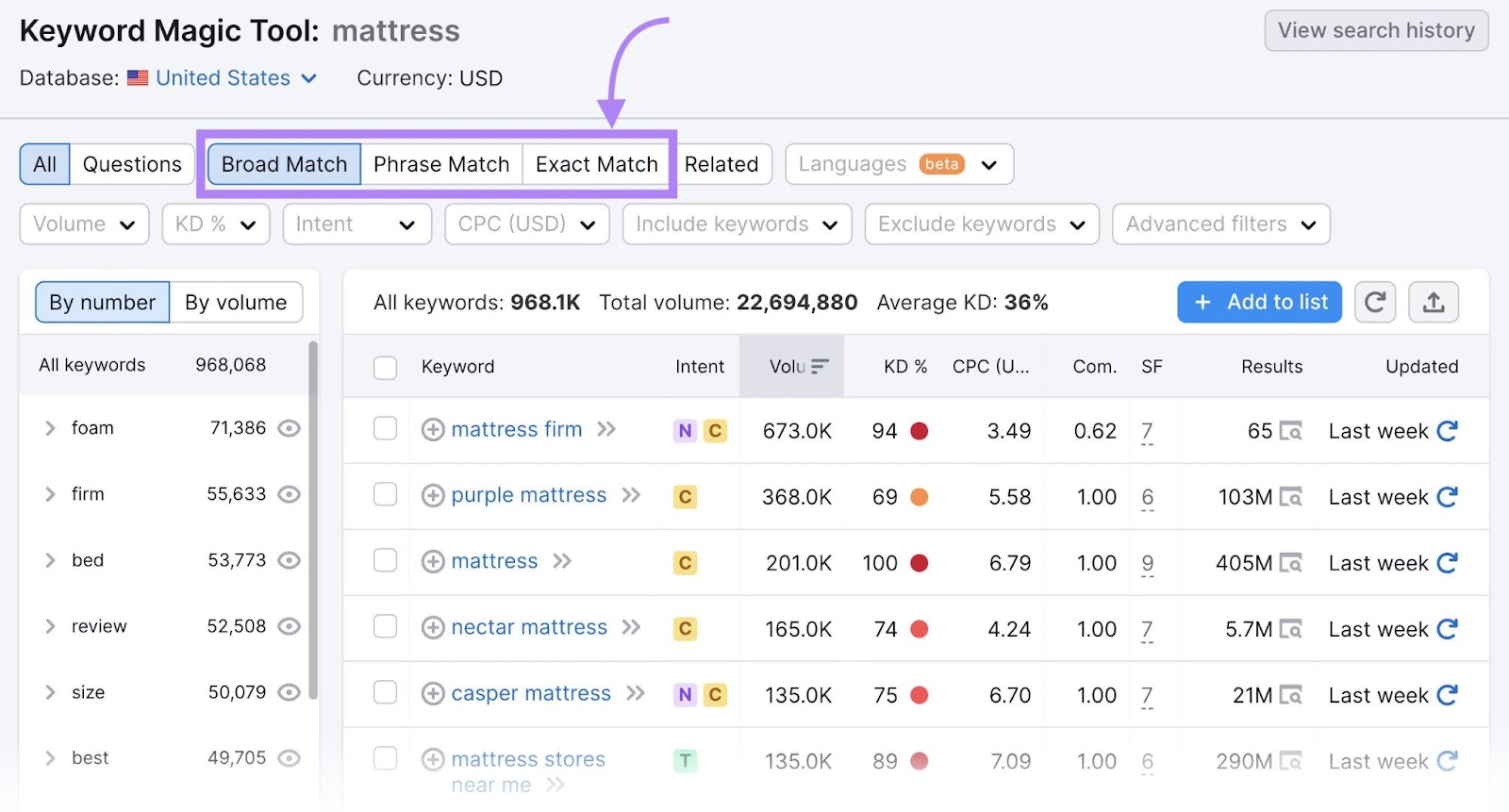This screenshot has height=812, width=1509.
Task: Open SERP results icon for nectar mattress row
Action: pyautogui.click(x=1290, y=630)
